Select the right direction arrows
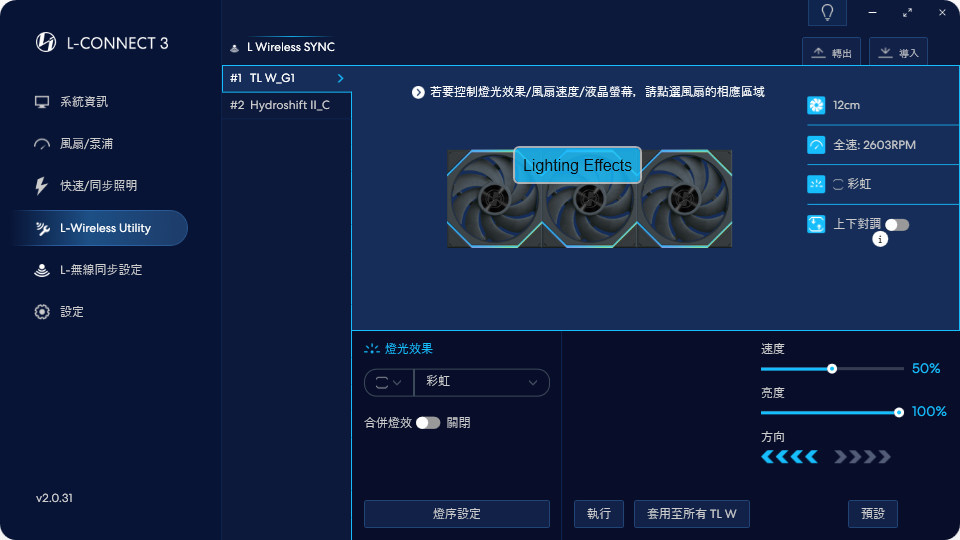Image resolution: width=960 pixels, height=540 pixels. pyautogui.click(x=862, y=457)
